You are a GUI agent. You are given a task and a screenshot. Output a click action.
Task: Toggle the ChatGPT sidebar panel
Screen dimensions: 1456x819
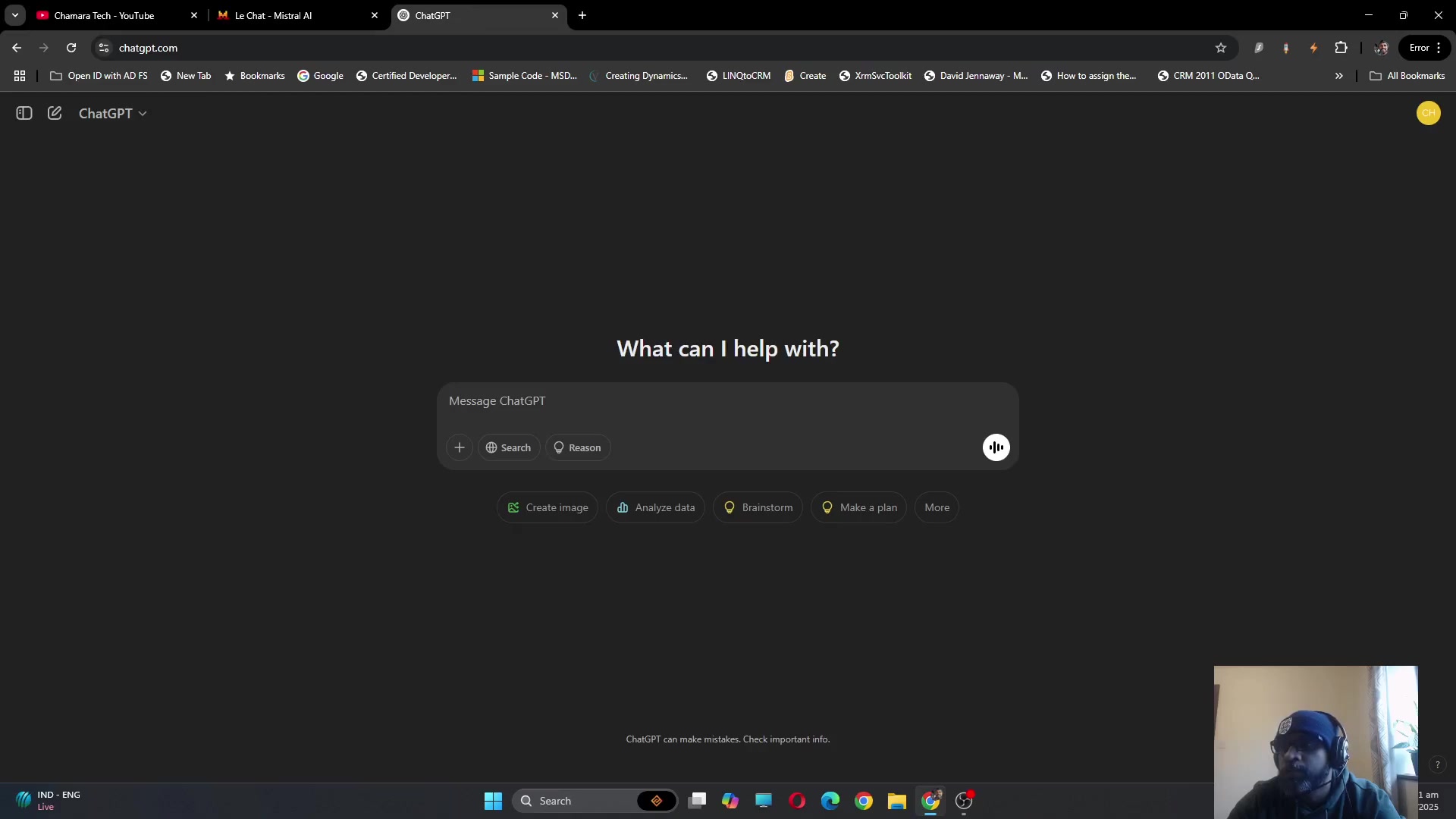click(24, 113)
